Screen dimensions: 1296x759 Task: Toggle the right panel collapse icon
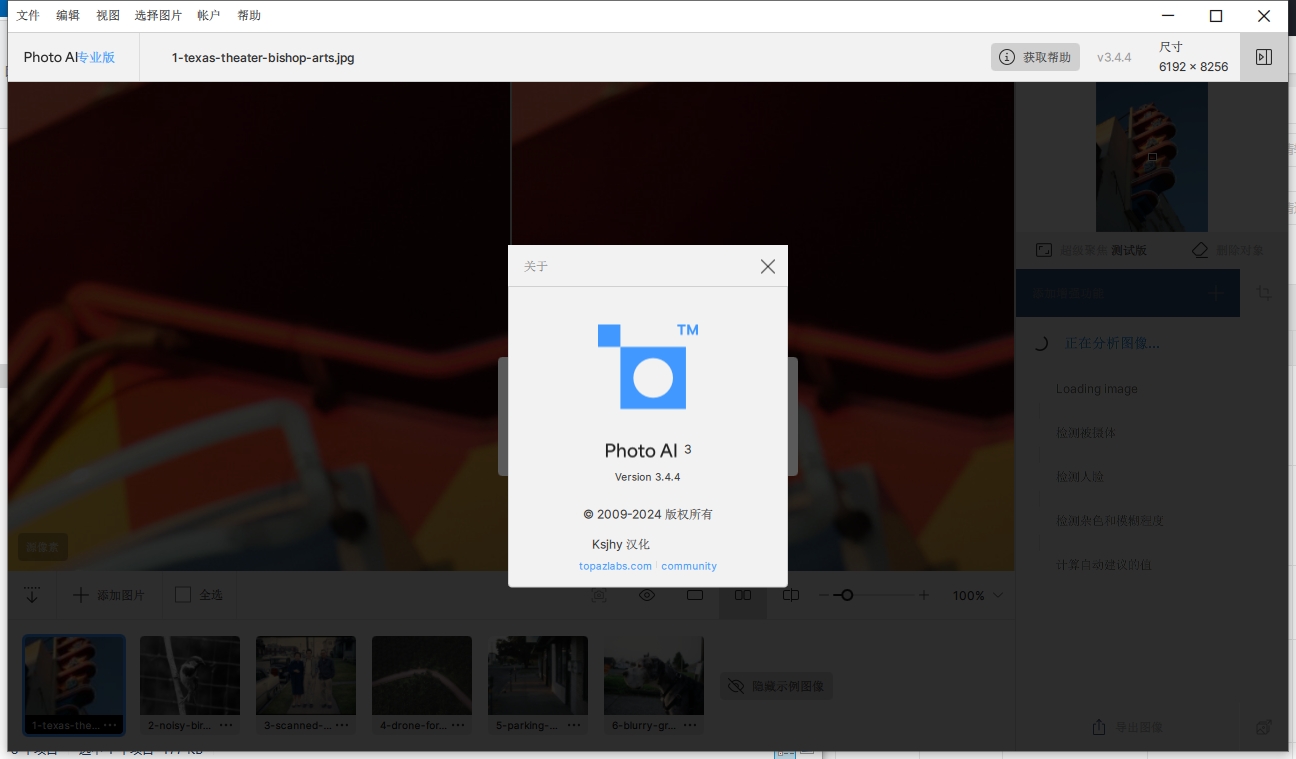[1264, 57]
